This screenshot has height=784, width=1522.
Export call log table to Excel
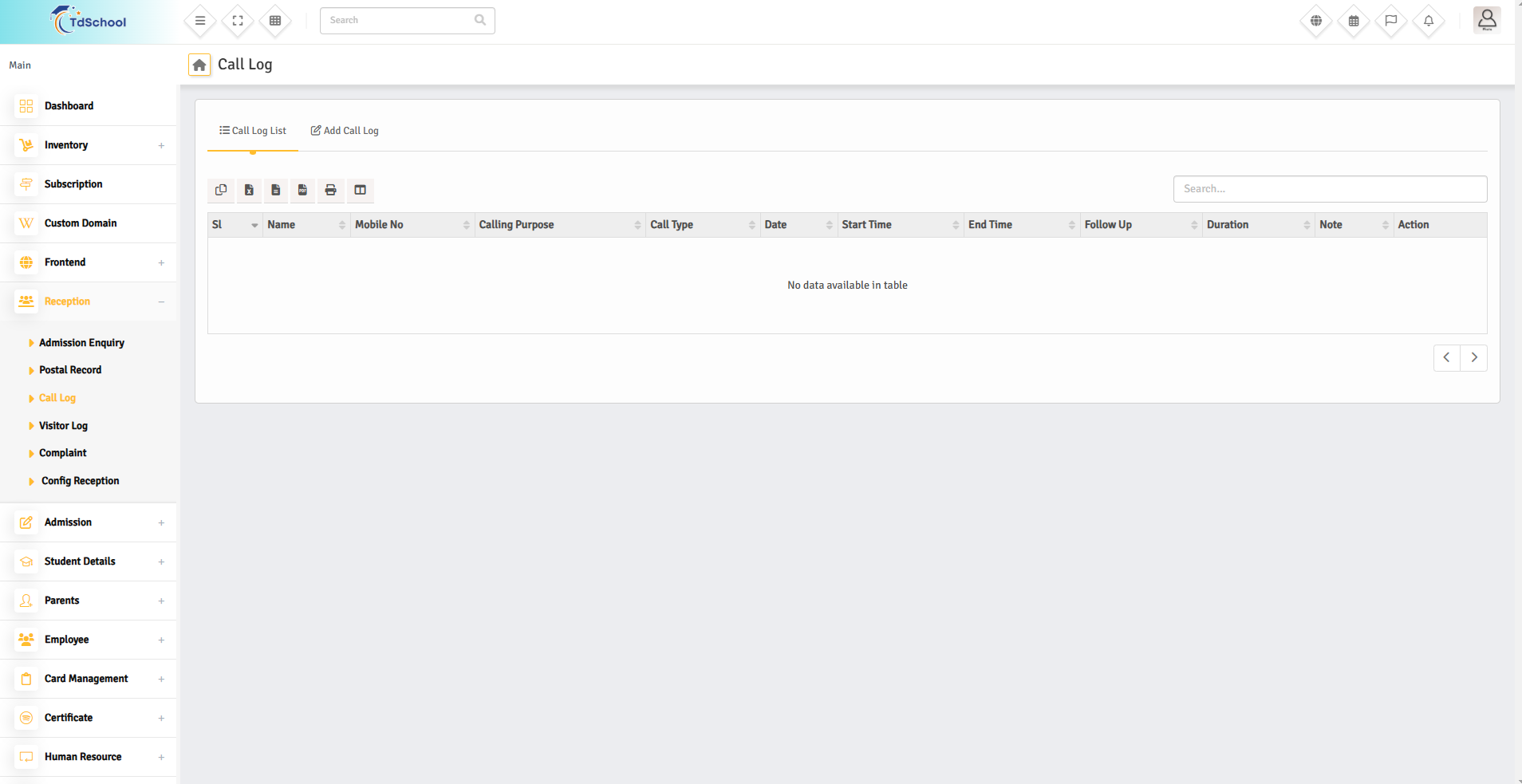(249, 190)
